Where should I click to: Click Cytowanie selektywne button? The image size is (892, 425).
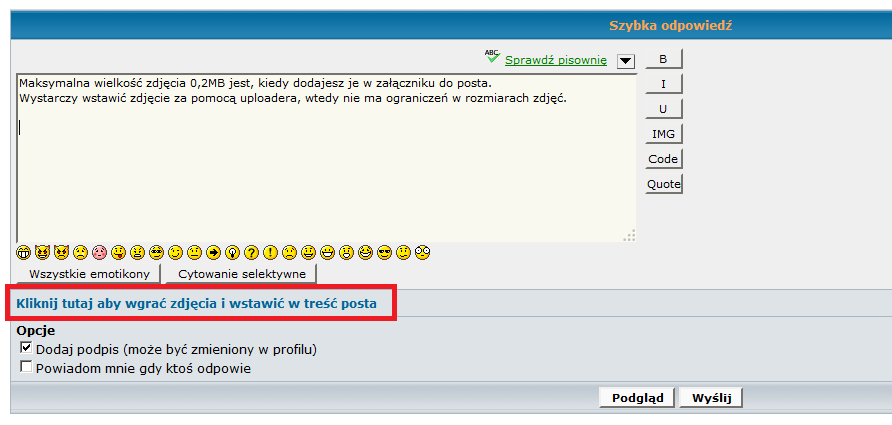(242, 274)
